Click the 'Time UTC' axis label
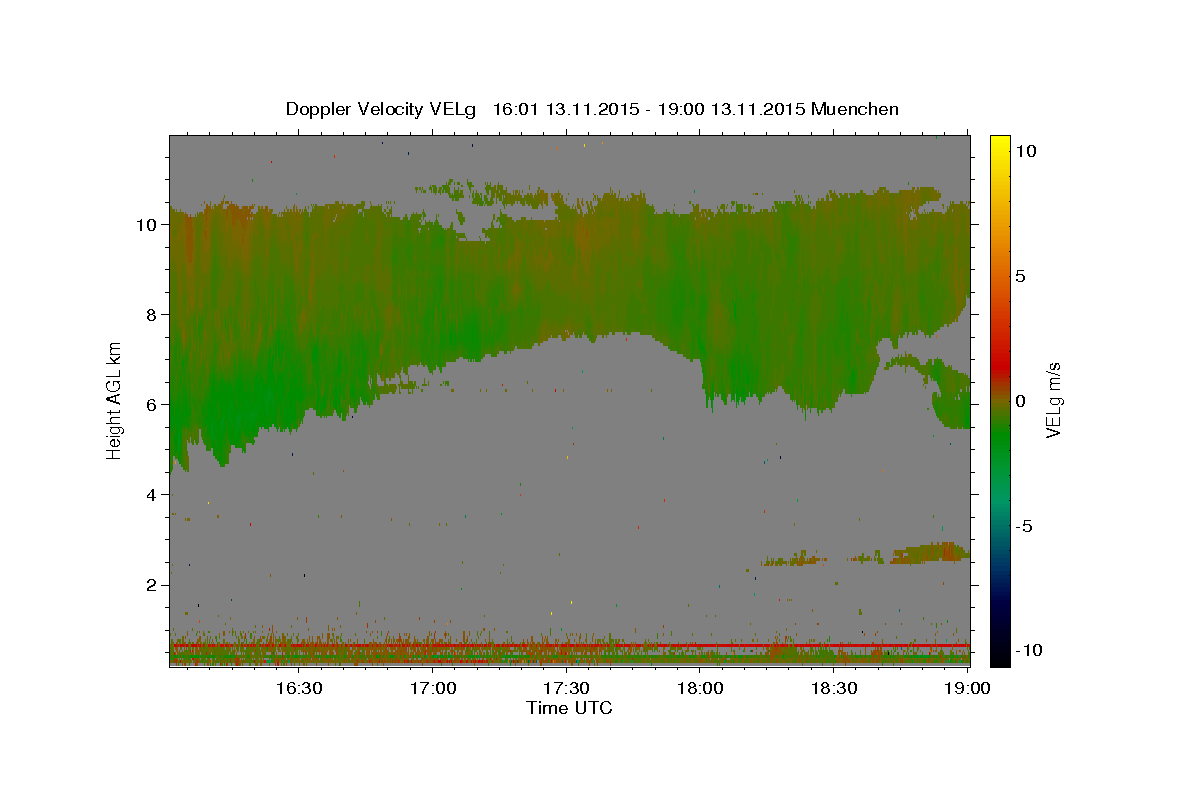This screenshot has width=1200, height=800. tap(569, 708)
